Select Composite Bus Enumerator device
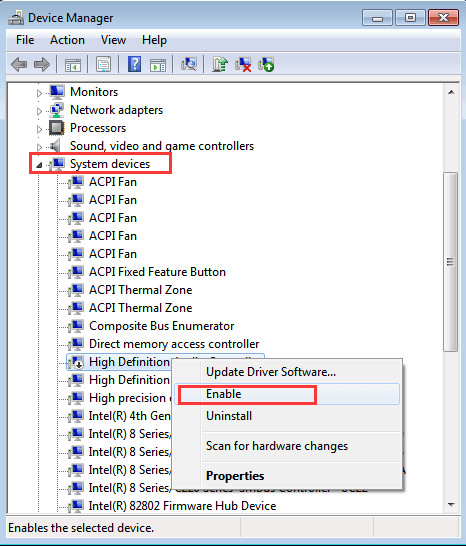This screenshot has width=466, height=546. pyautogui.click(x=162, y=326)
